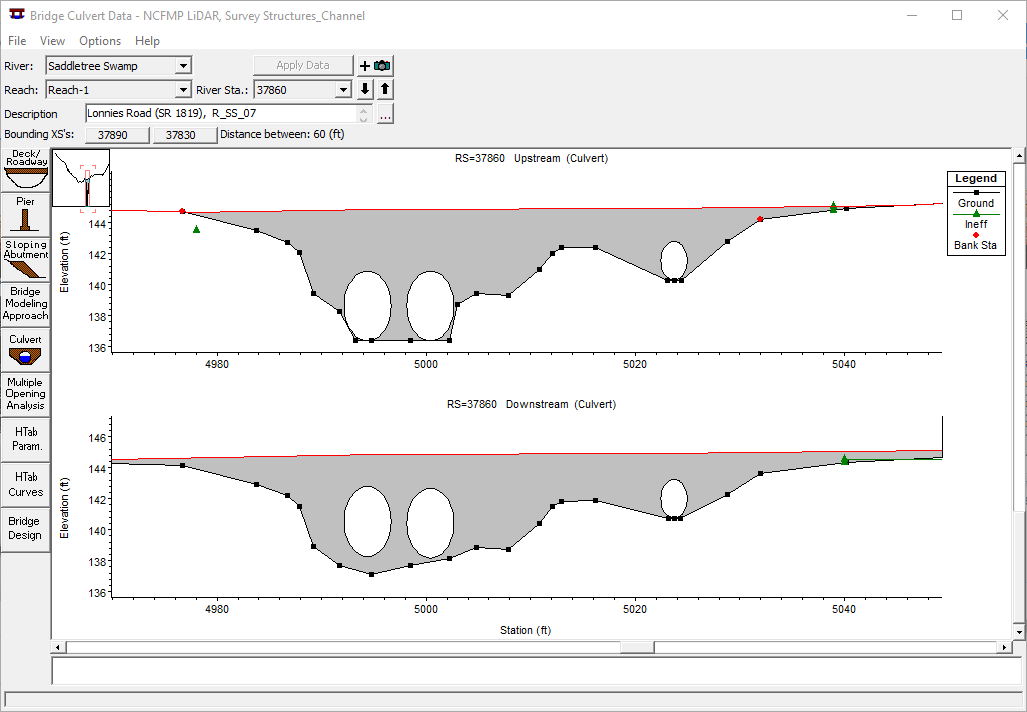Open the Culvert editor button
The height and width of the screenshot is (712, 1027).
[26, 349]
